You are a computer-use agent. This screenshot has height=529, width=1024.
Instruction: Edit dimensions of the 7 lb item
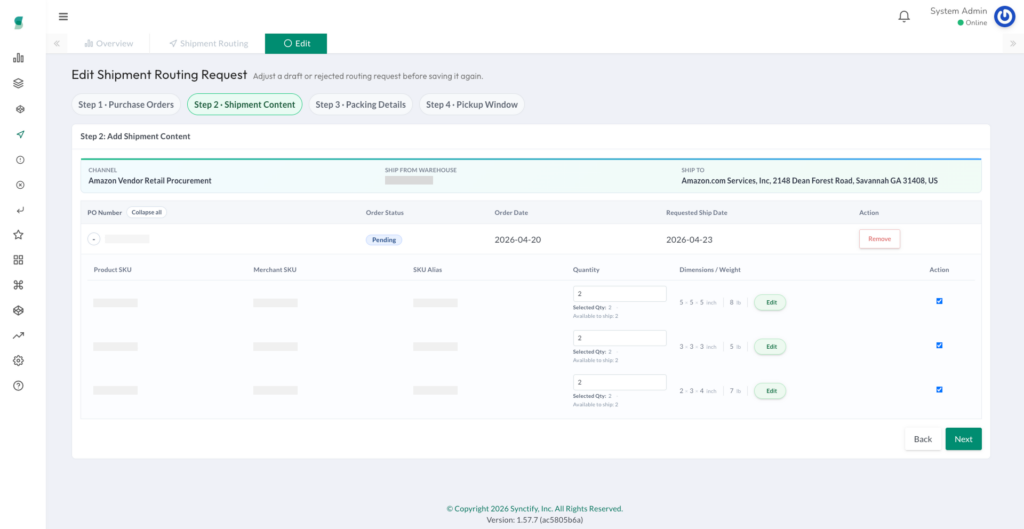771,391
